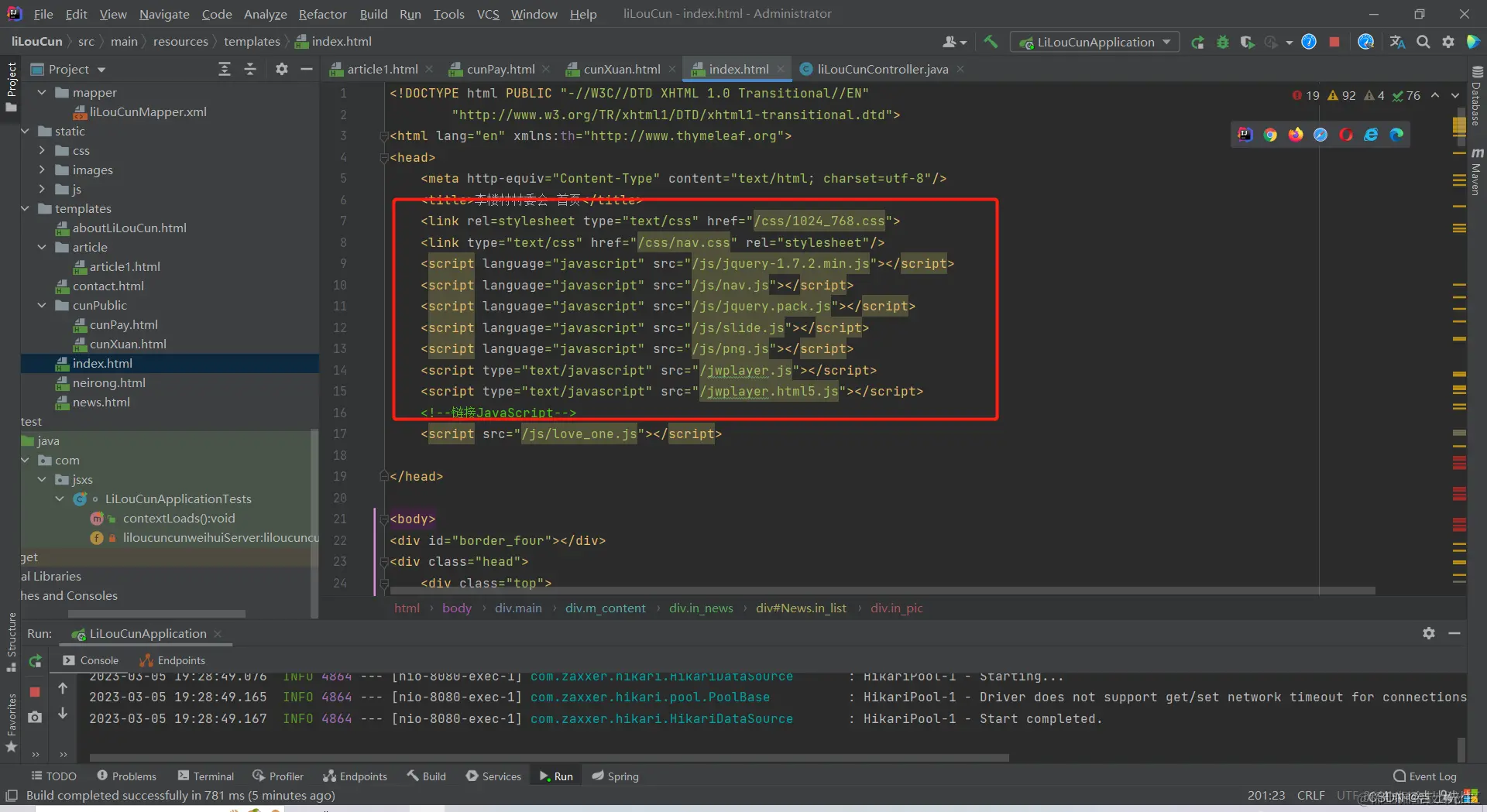1487x812 pixels.
Task: Click the green Build hammer icon
Action: tap(991, 42)
